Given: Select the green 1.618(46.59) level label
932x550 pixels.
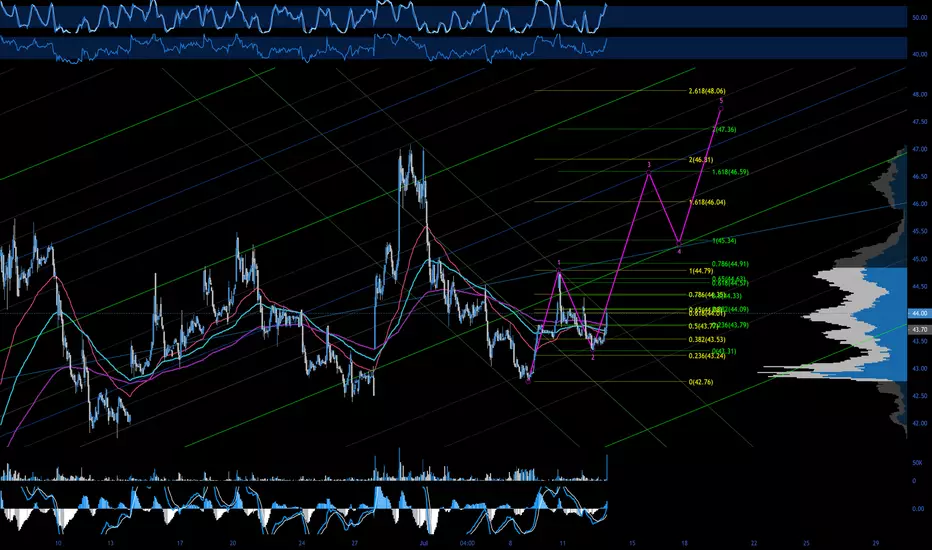Looking at the screenshot, I should click(730, 172).
